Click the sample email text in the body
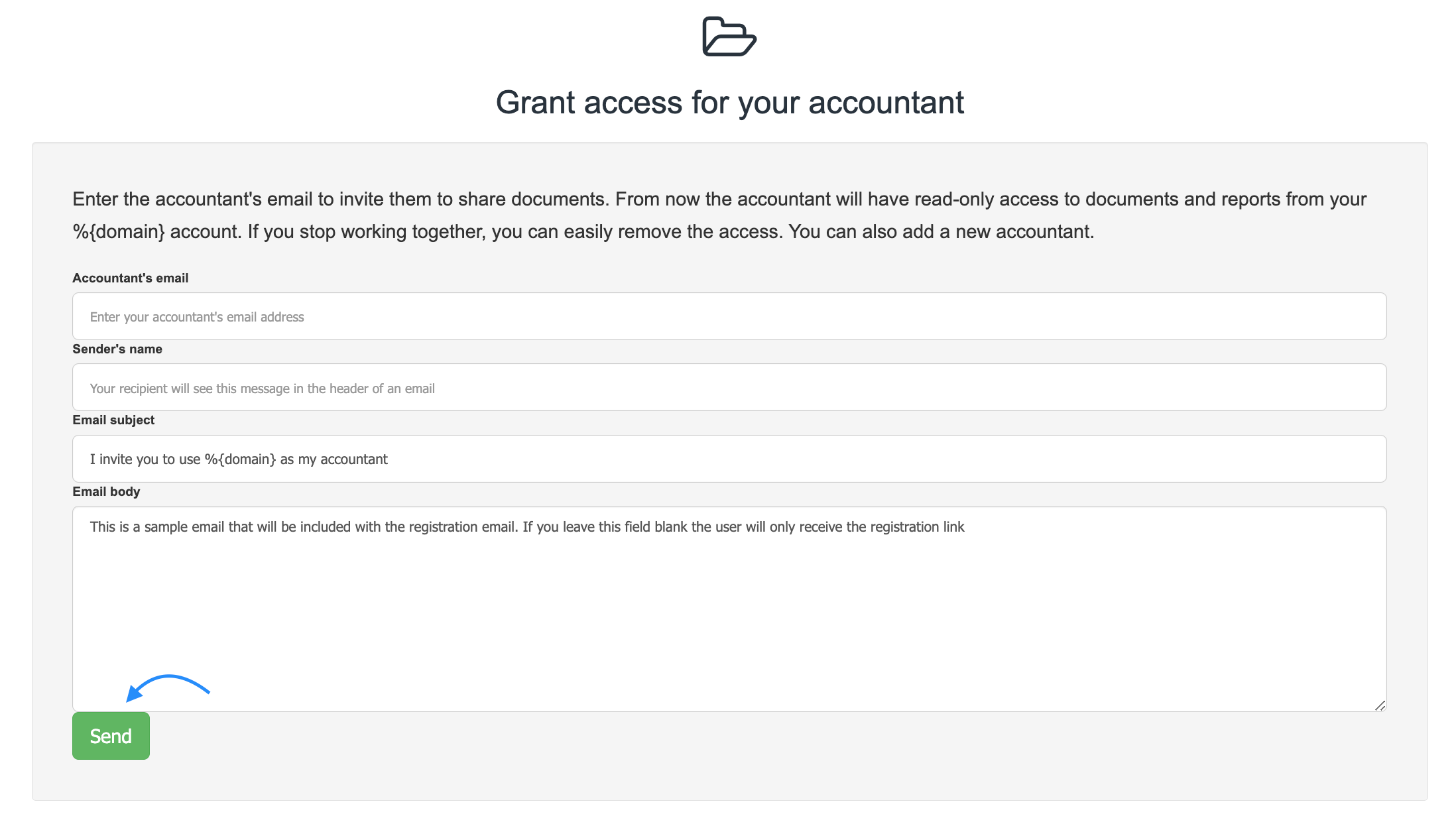1456x834 pixels. (x=526, y=527)
